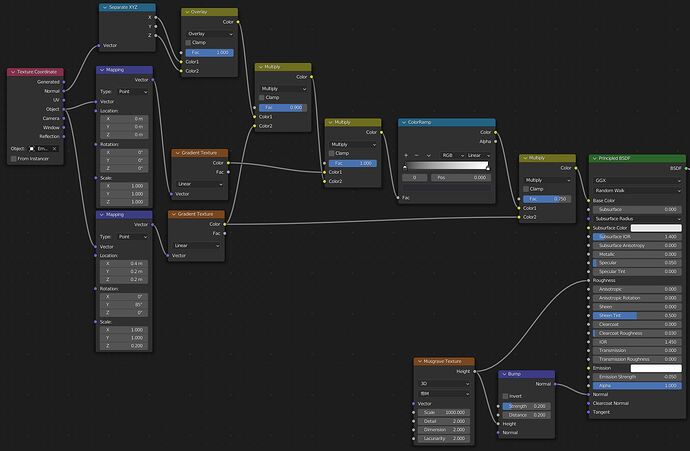Click the Principled BSDF Roughness input socket
Image resolution: width=690 pixels, height=451 pixels.
pyautogui.click(x=589, y=280)
